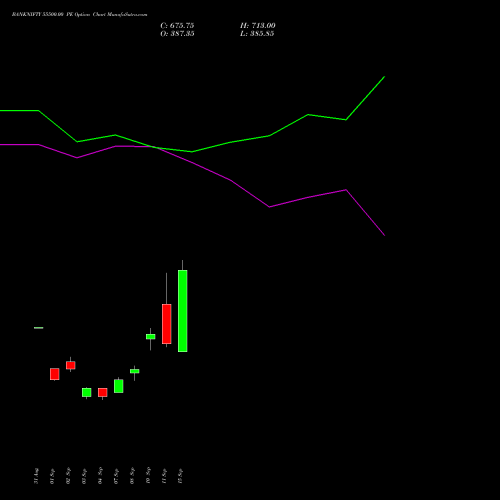This screenshot has width=500, height=500.
Task: Click the small green 08 Sep candlestick
Action: [x=135, y=371]
